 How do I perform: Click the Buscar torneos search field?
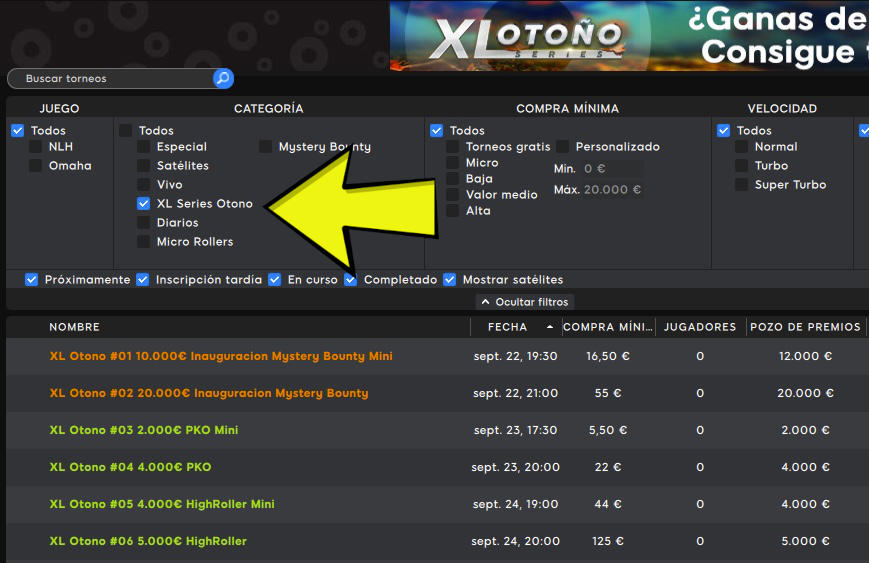[x=111, y=79]
